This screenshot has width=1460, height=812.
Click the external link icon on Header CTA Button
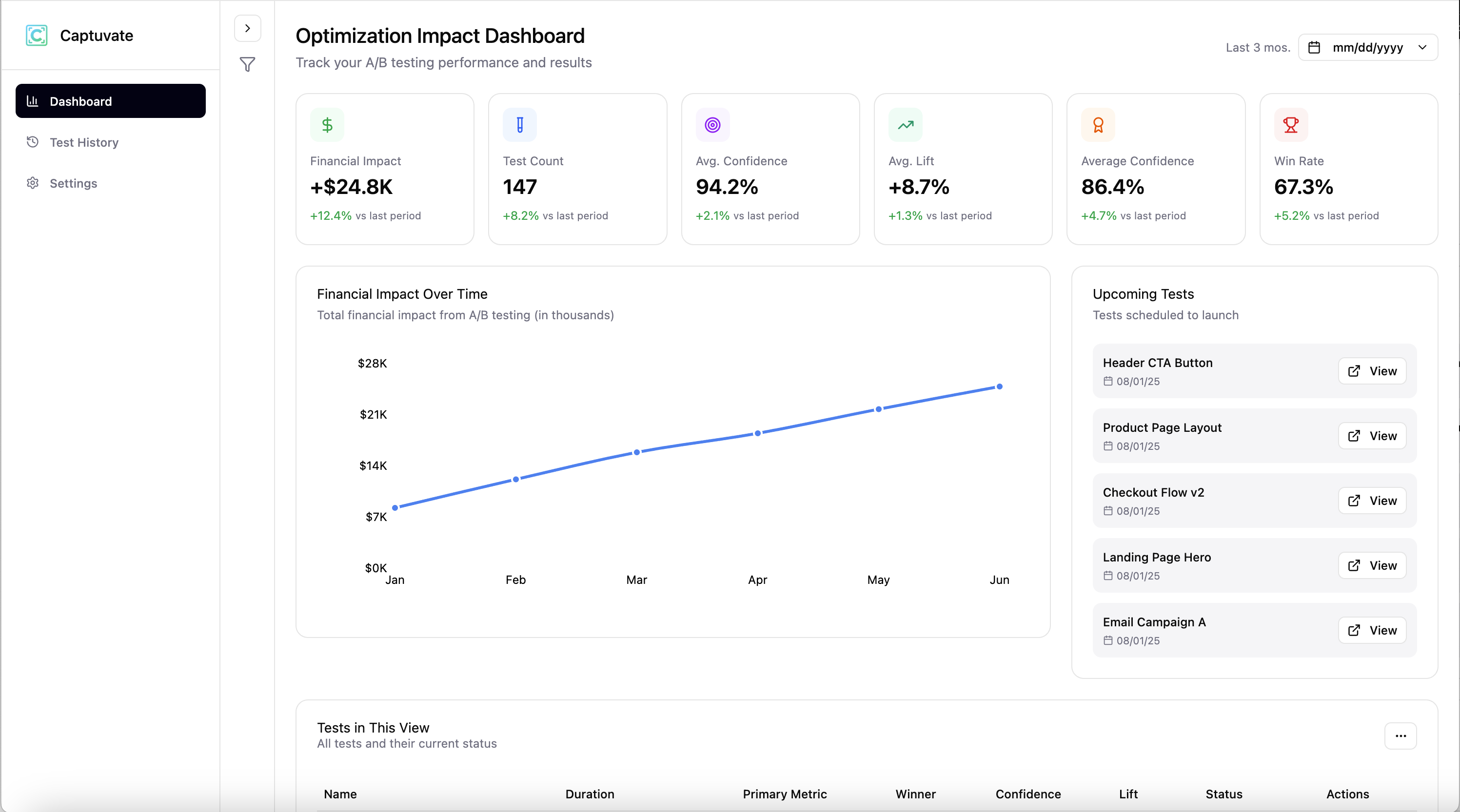pos(1355,371)
